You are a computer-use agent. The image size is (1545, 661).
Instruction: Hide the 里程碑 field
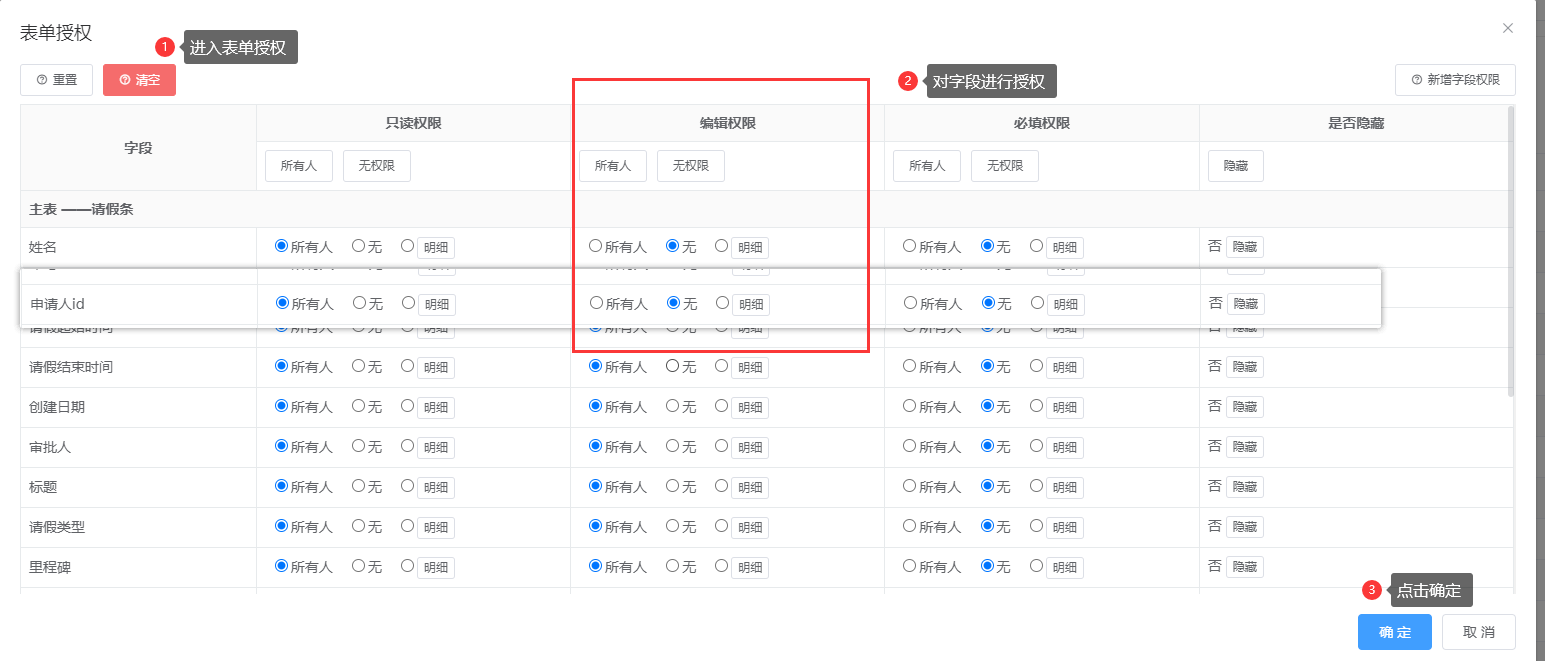1244,567
